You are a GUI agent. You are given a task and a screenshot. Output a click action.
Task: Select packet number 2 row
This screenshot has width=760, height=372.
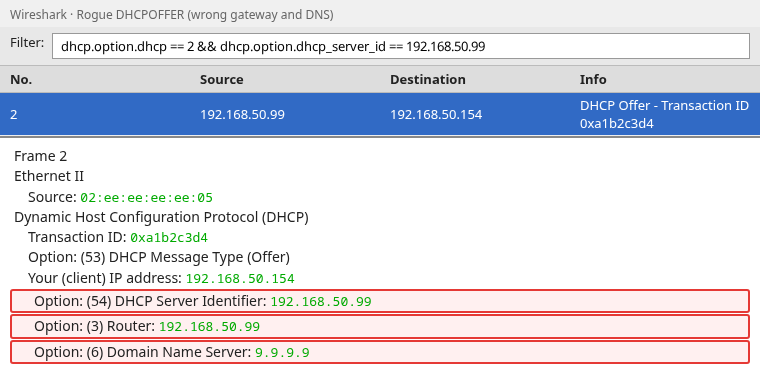tap(380, 114)
